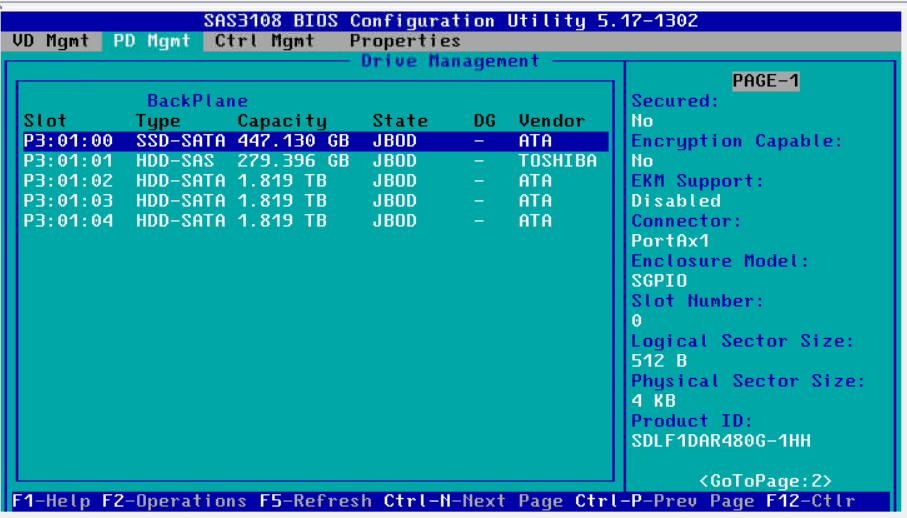The height and width of the screenshot is (518, 907).
Task: Click the Product ID label
Action: pyautogui.click(x=692, y=421)
